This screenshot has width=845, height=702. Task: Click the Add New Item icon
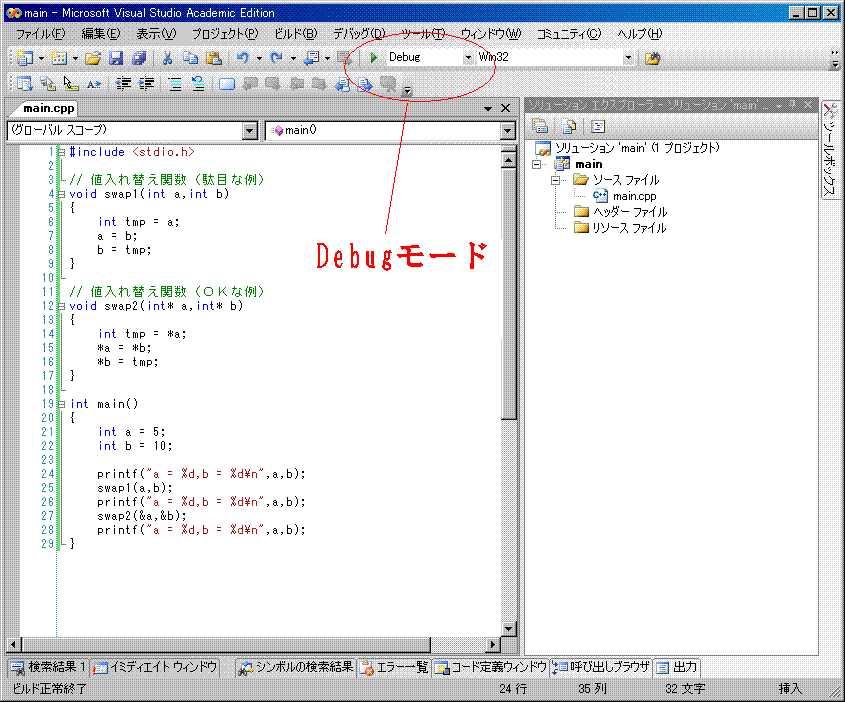click(59, 58)
